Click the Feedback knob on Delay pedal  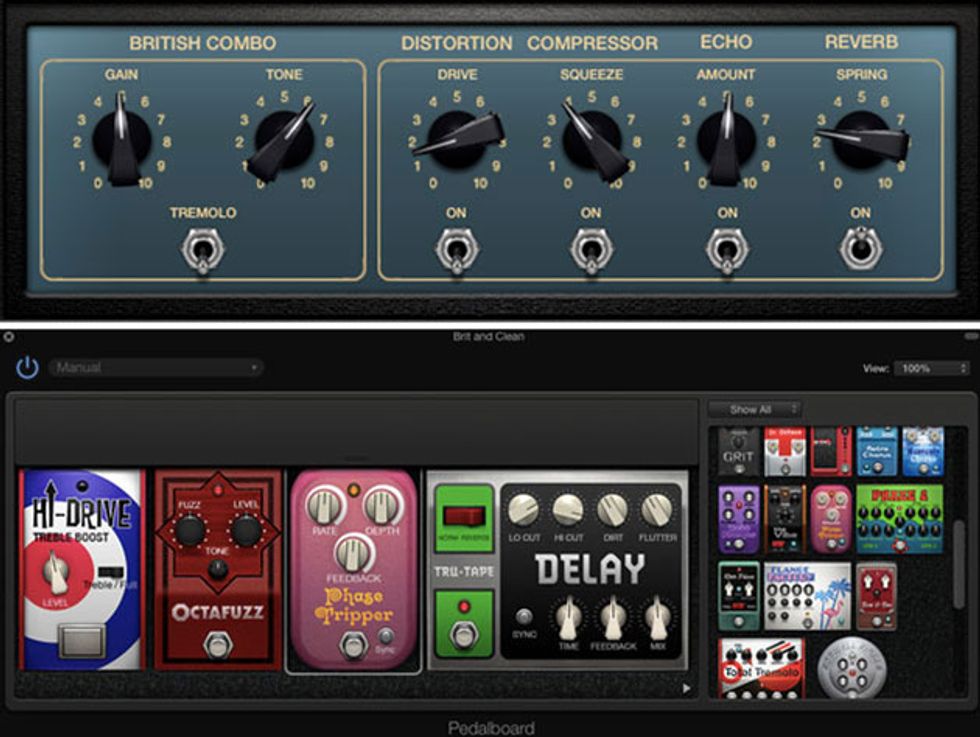[612, 618]
